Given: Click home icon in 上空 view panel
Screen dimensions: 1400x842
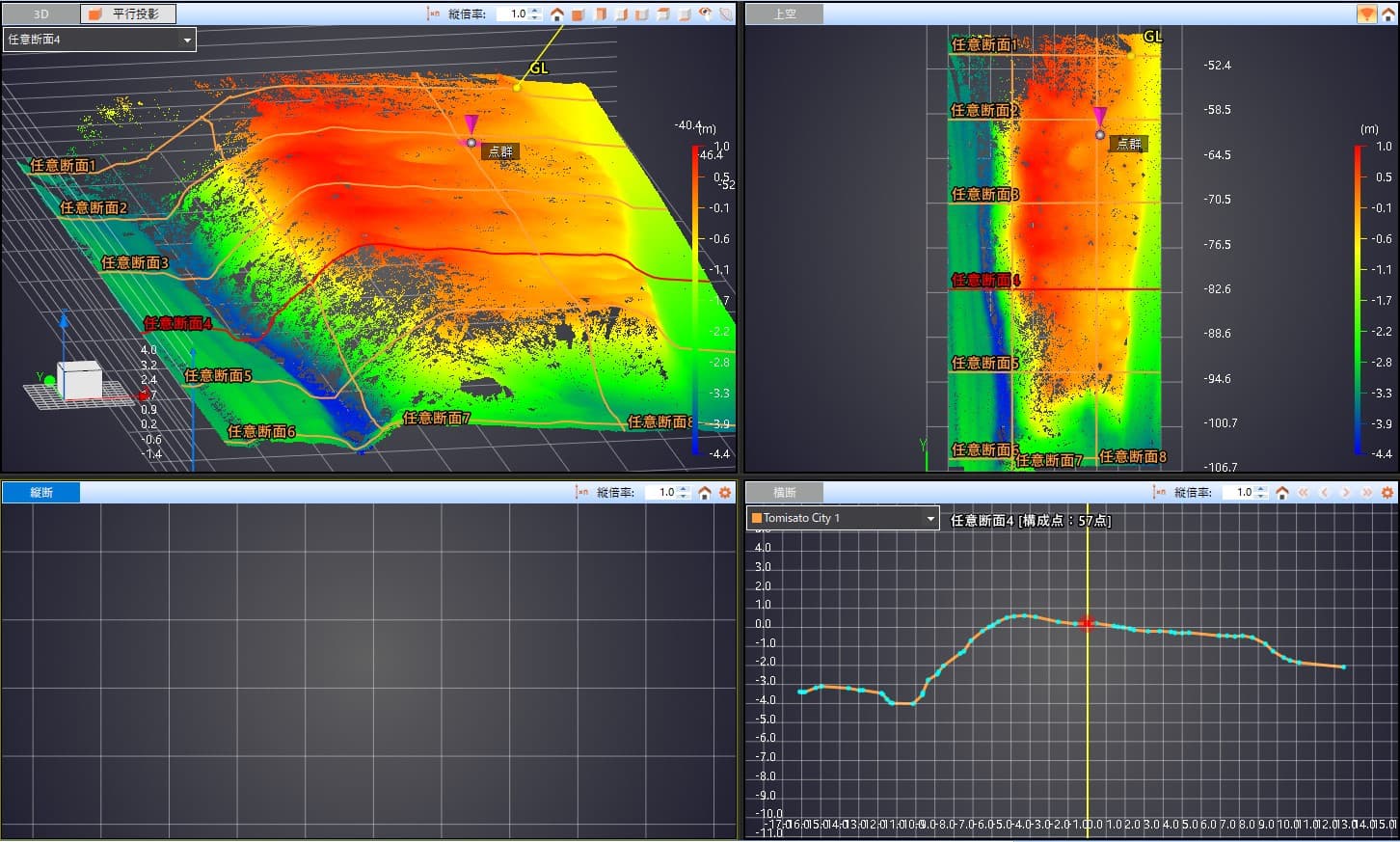Looking at the screenshot, I should (x=1387, y=14).
